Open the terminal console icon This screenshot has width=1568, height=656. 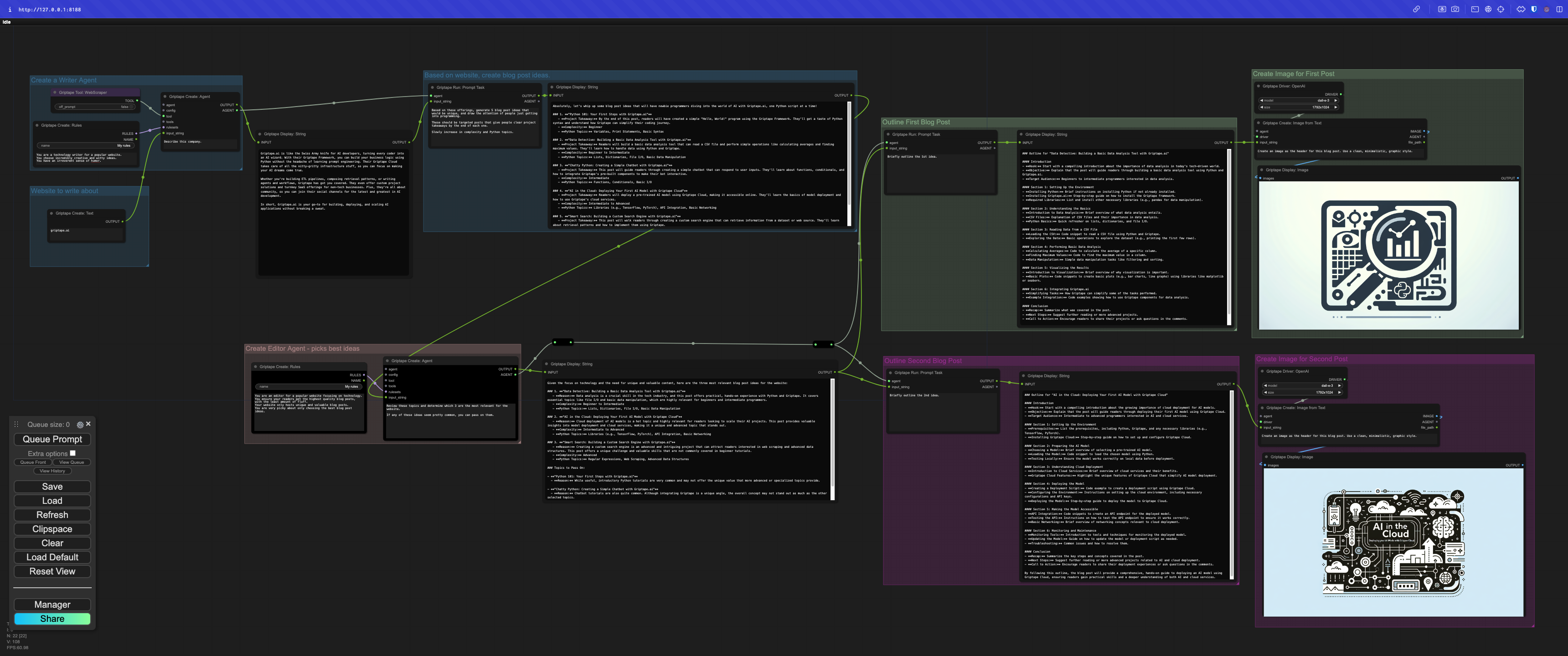1475,9
